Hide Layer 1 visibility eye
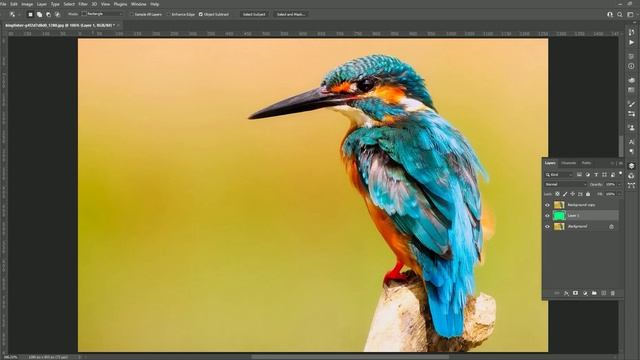 547,216
